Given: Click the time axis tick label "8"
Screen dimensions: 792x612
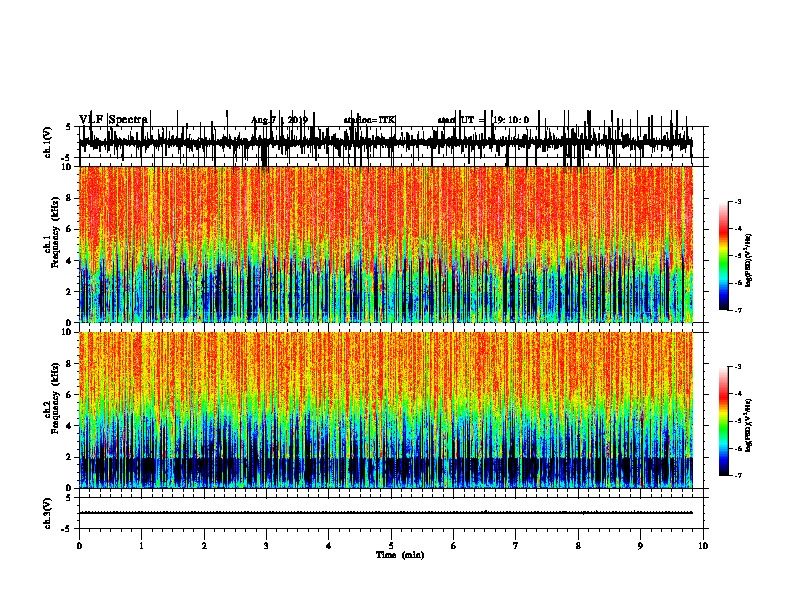Looking at the screenshot, I should click(x=578, y=546).
